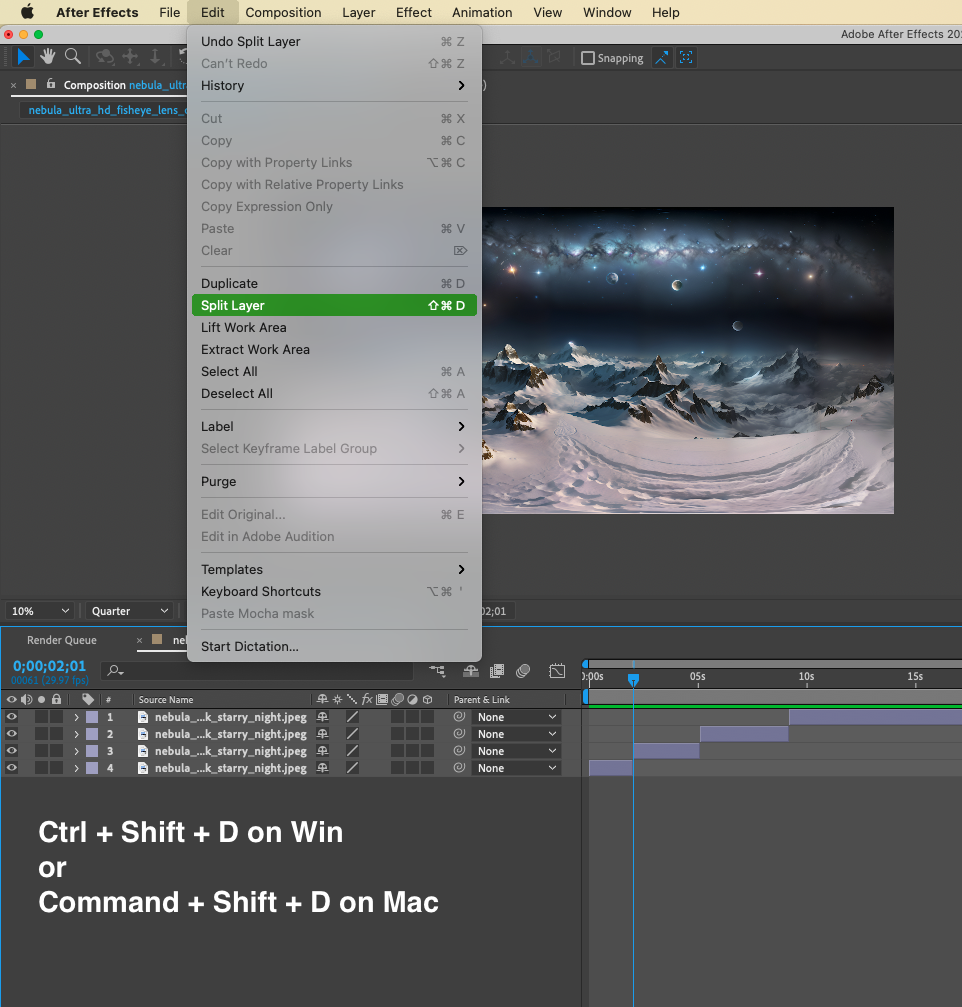The height and width of the screenshot is (1007, 962).
Task: Click the composition flowchart icon in timeline
Action: coord(437,671)
